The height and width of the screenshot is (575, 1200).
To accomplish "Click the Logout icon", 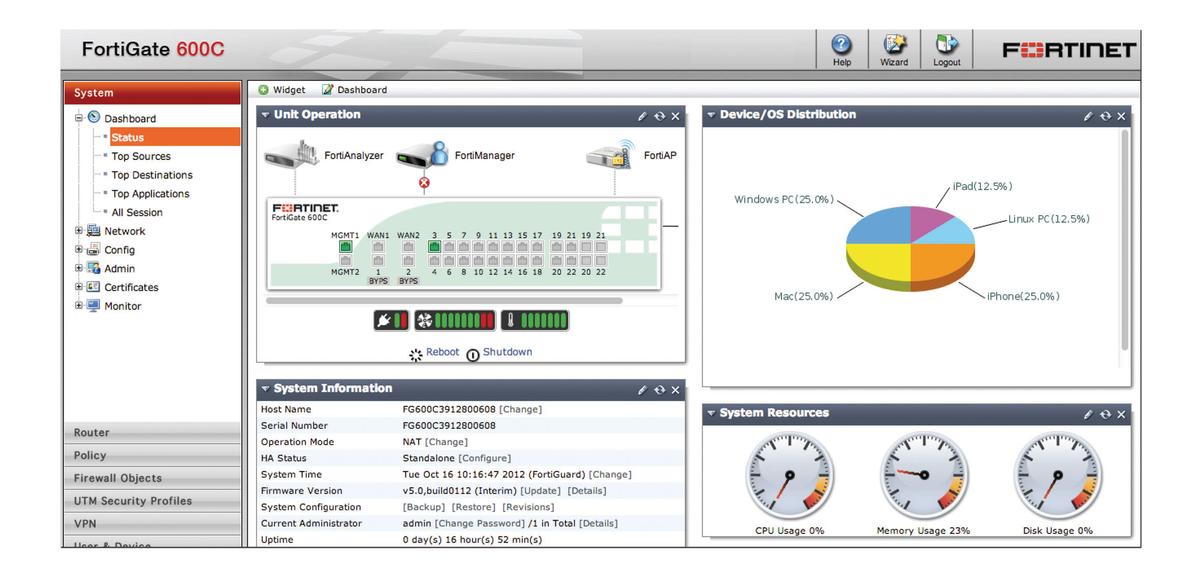I will (946, 47).
